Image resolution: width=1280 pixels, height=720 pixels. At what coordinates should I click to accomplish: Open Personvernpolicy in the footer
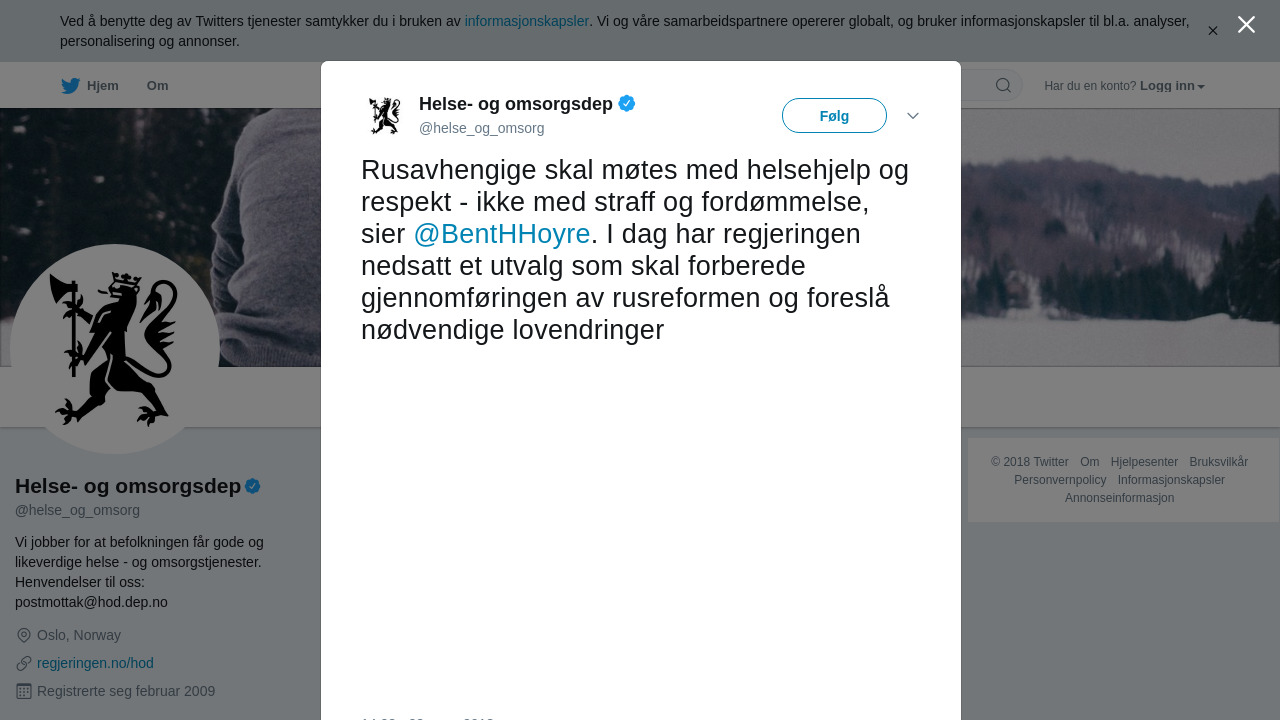(1060, 480)
